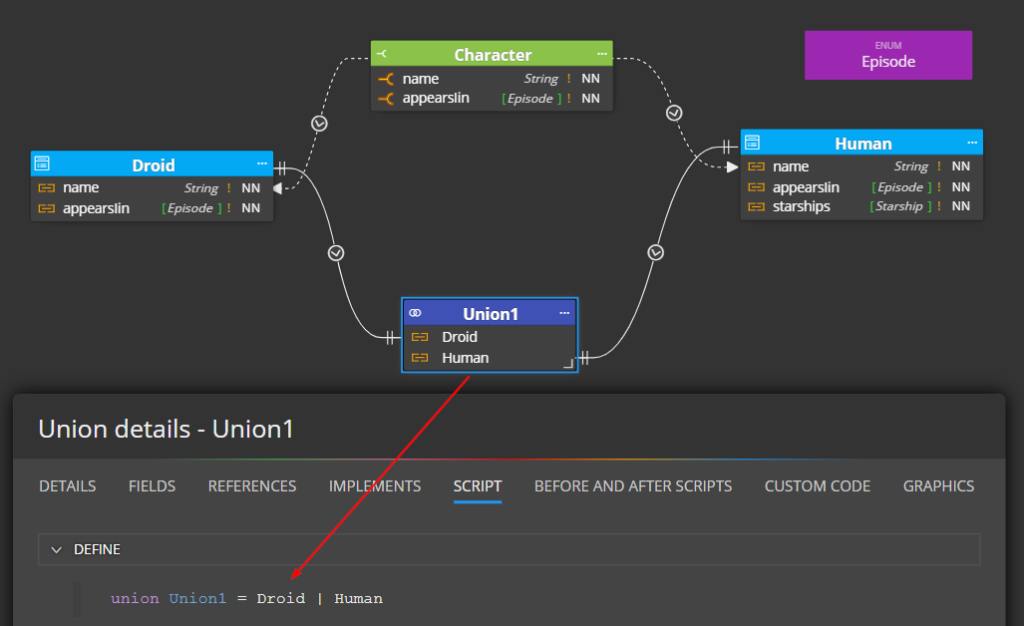Click the Union1 Droid member icon
The height and width of the screenshot is (626, 1024).
click(420, 337)
